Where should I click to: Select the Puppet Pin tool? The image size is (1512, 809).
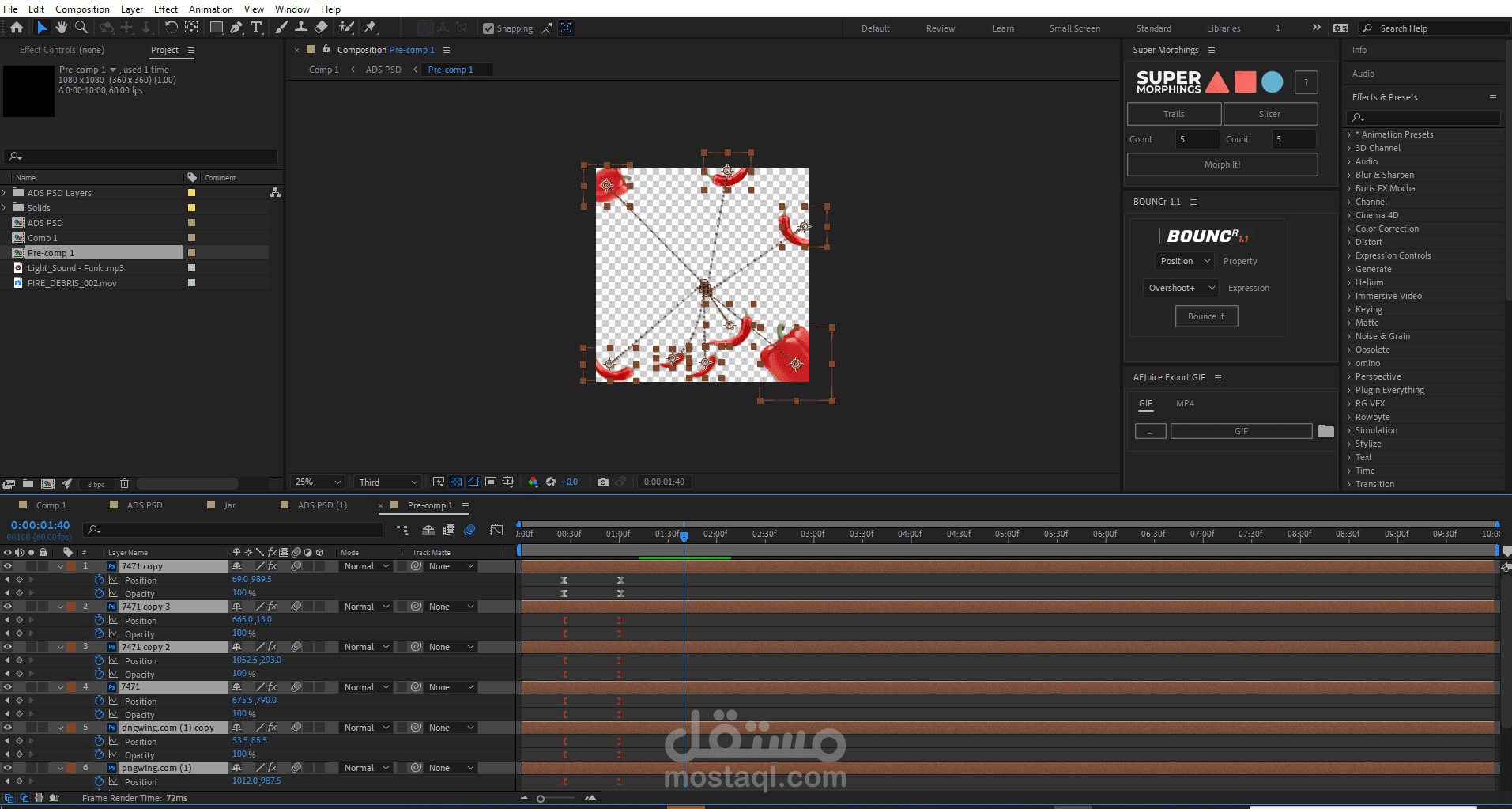(x=370, y=28)
